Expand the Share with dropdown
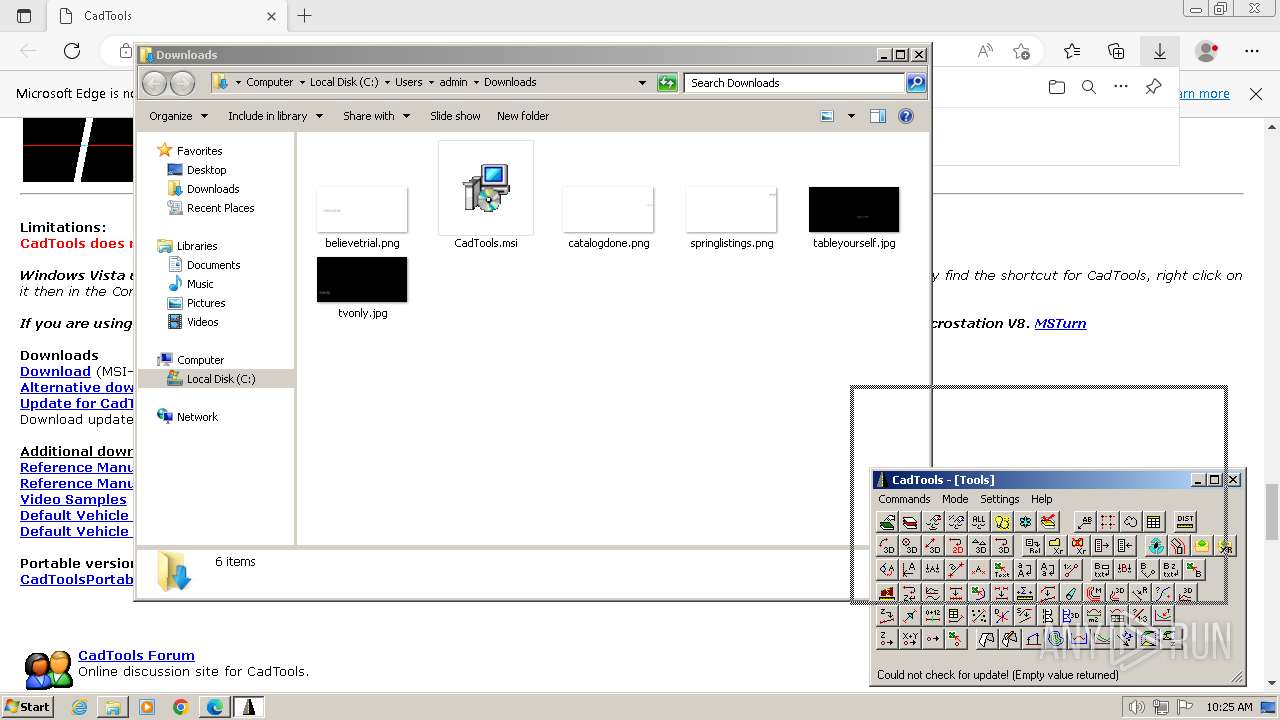 click(376, 116)
